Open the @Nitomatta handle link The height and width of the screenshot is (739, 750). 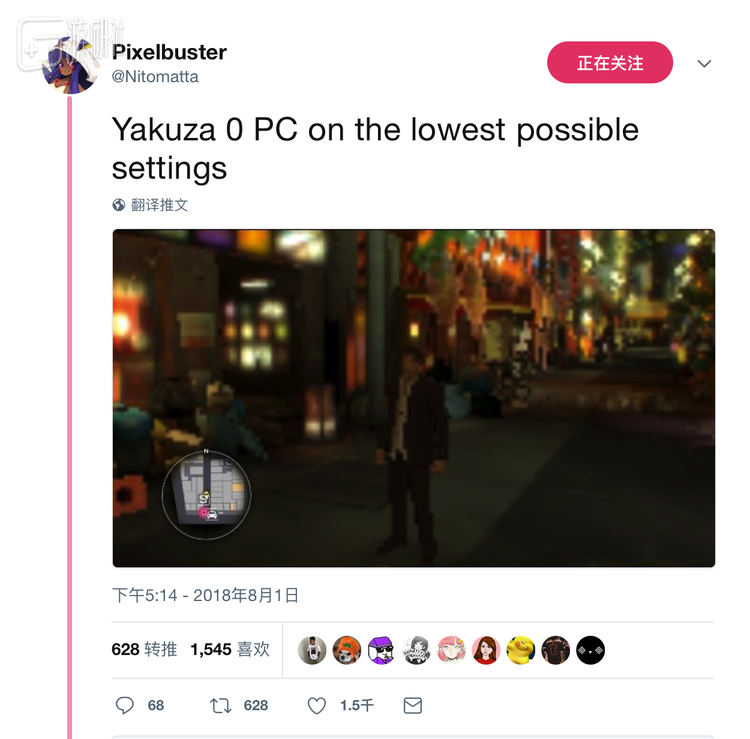pos(155,77)
